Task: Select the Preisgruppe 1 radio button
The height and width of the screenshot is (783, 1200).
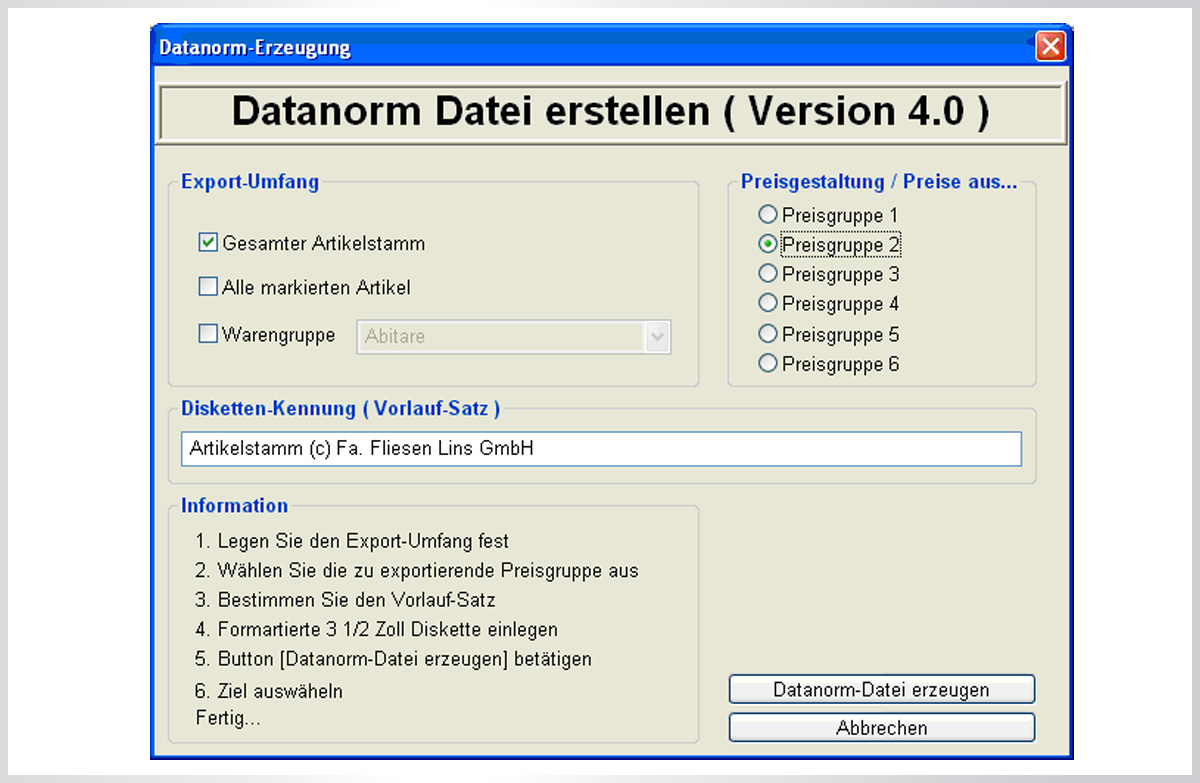Action: pos(768,214)
